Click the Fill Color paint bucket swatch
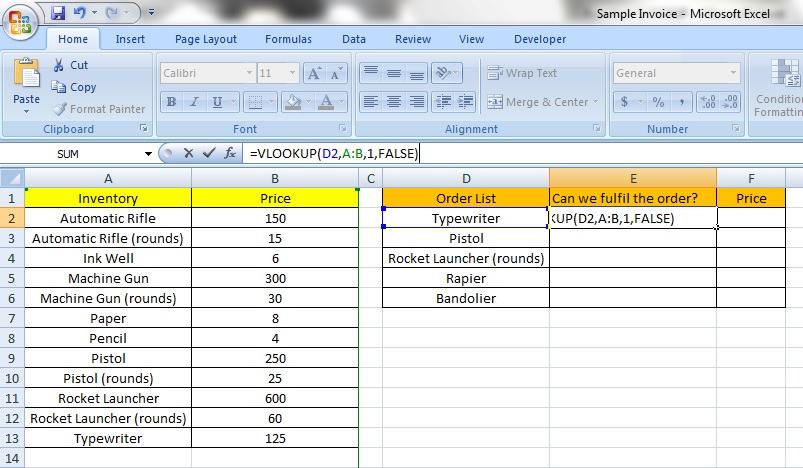The width and height of the screenshot is (803, 468). pos(292,102)
